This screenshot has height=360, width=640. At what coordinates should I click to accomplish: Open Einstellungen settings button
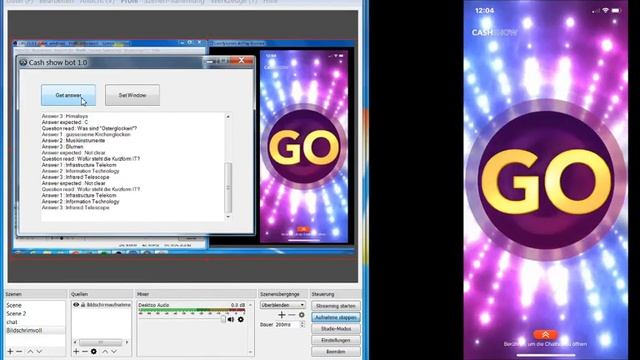(336, 340)
